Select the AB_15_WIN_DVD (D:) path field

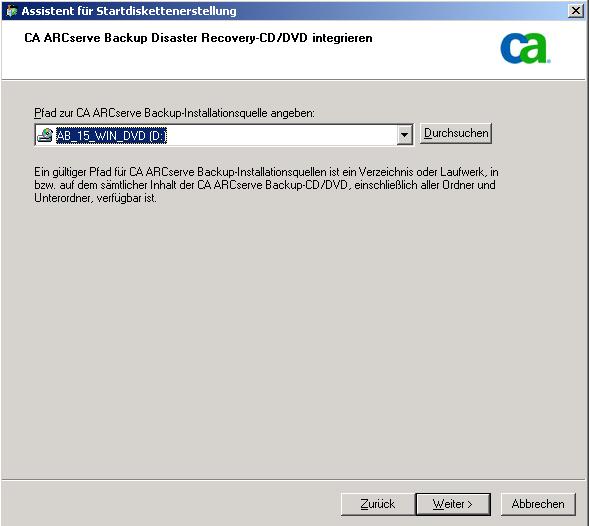point(224,135)
